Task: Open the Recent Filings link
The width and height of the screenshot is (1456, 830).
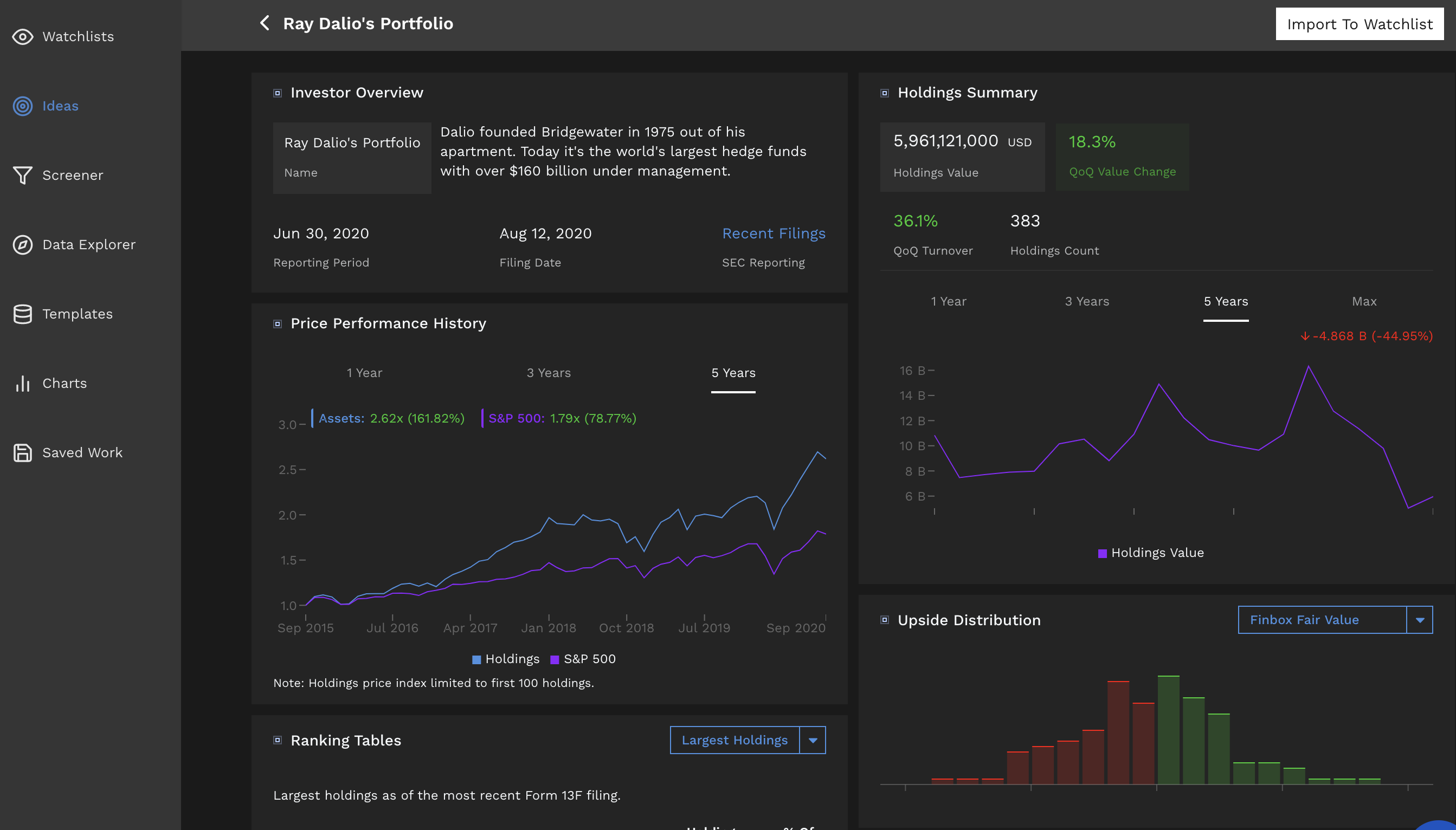Action: click(774, 234)
